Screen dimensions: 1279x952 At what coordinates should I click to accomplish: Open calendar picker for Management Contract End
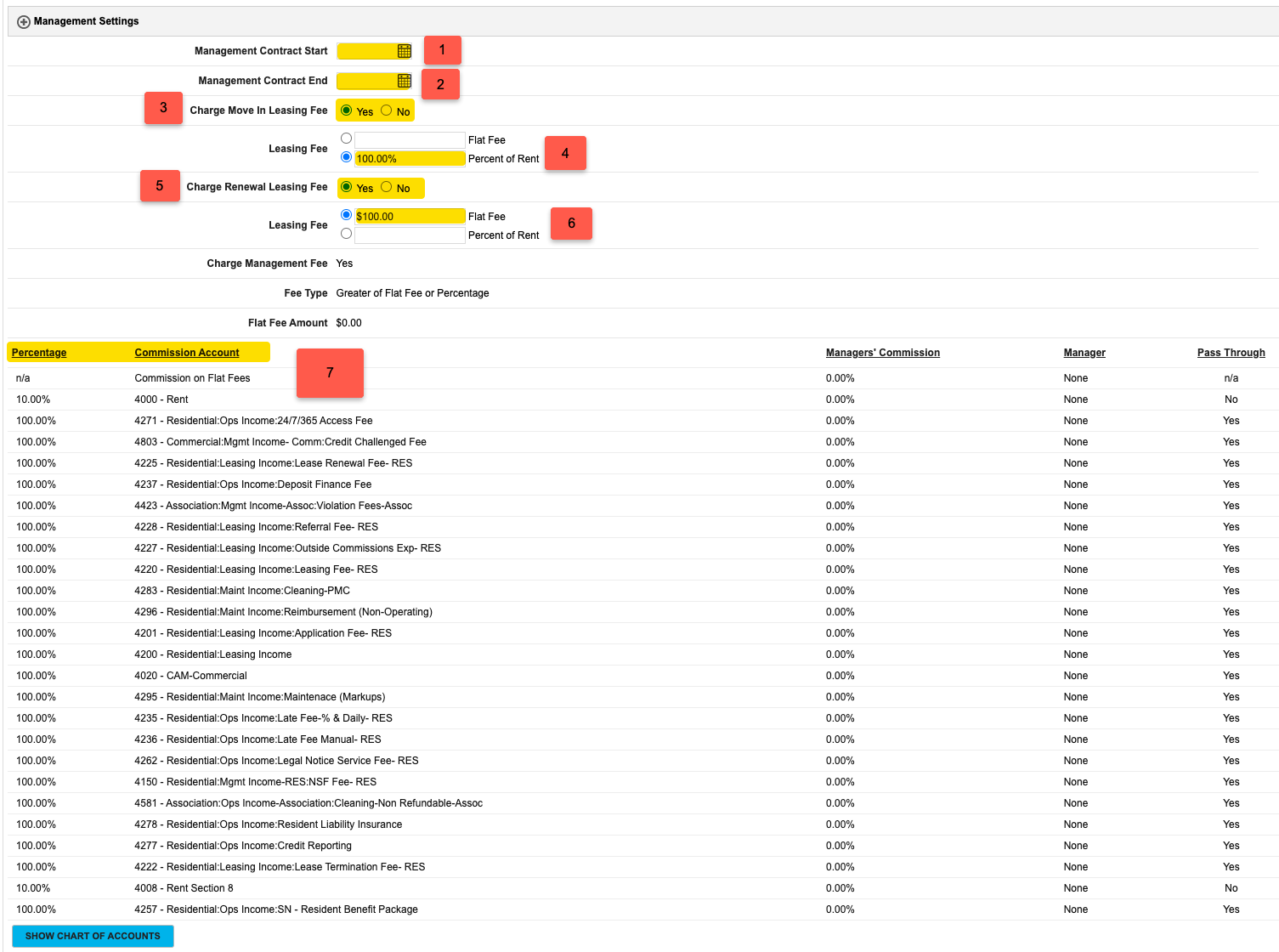(403, 81)
